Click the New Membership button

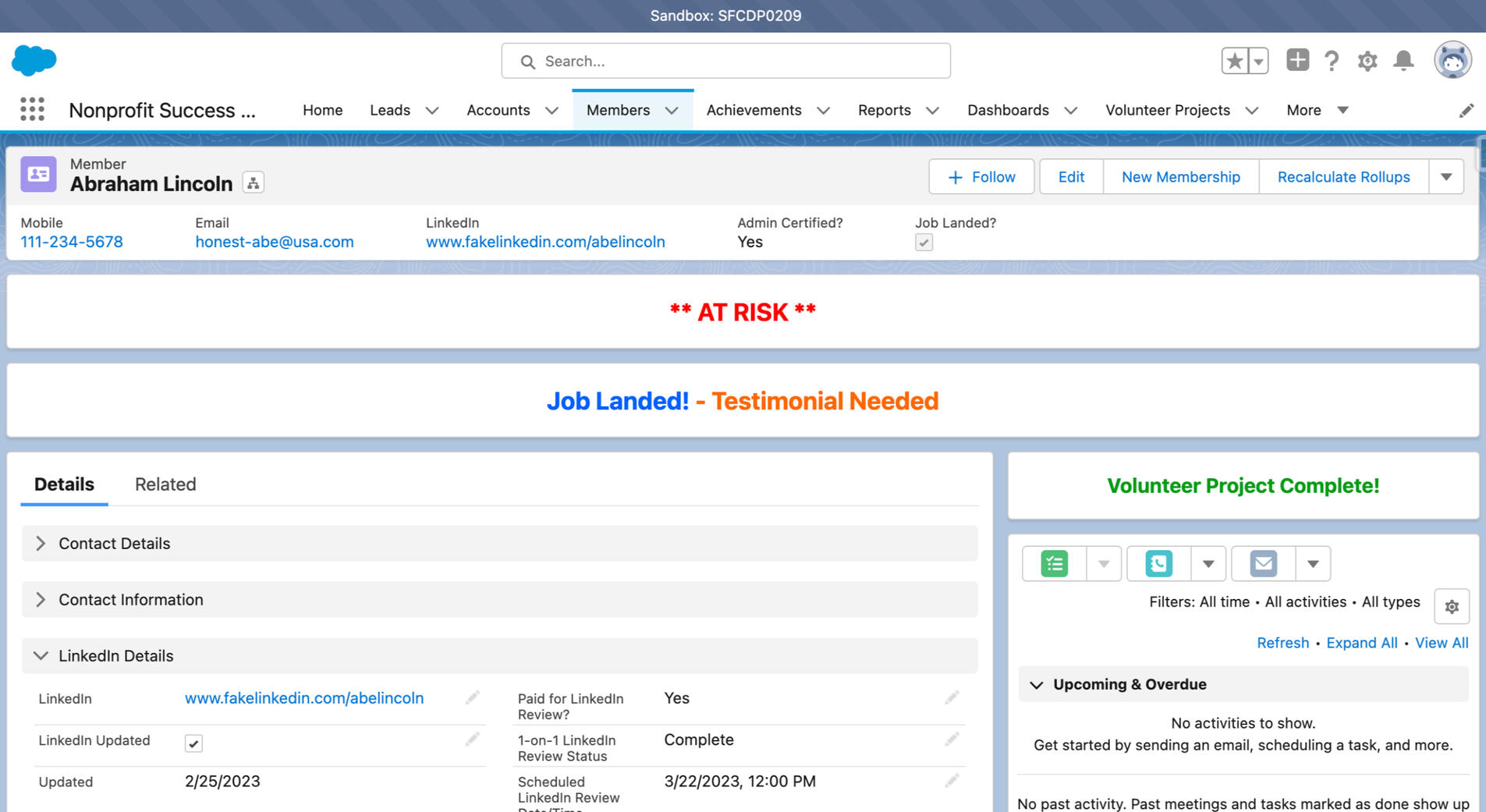tap(1180, 177)
